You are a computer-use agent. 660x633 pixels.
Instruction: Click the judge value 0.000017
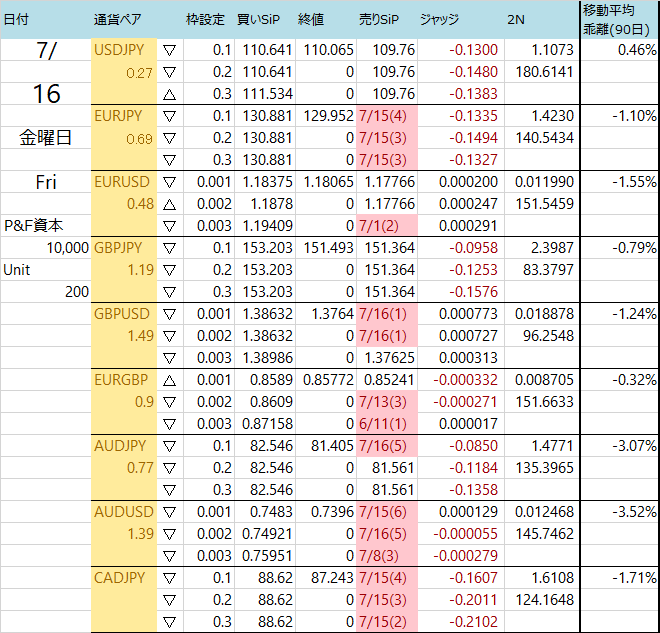point(468,424)
